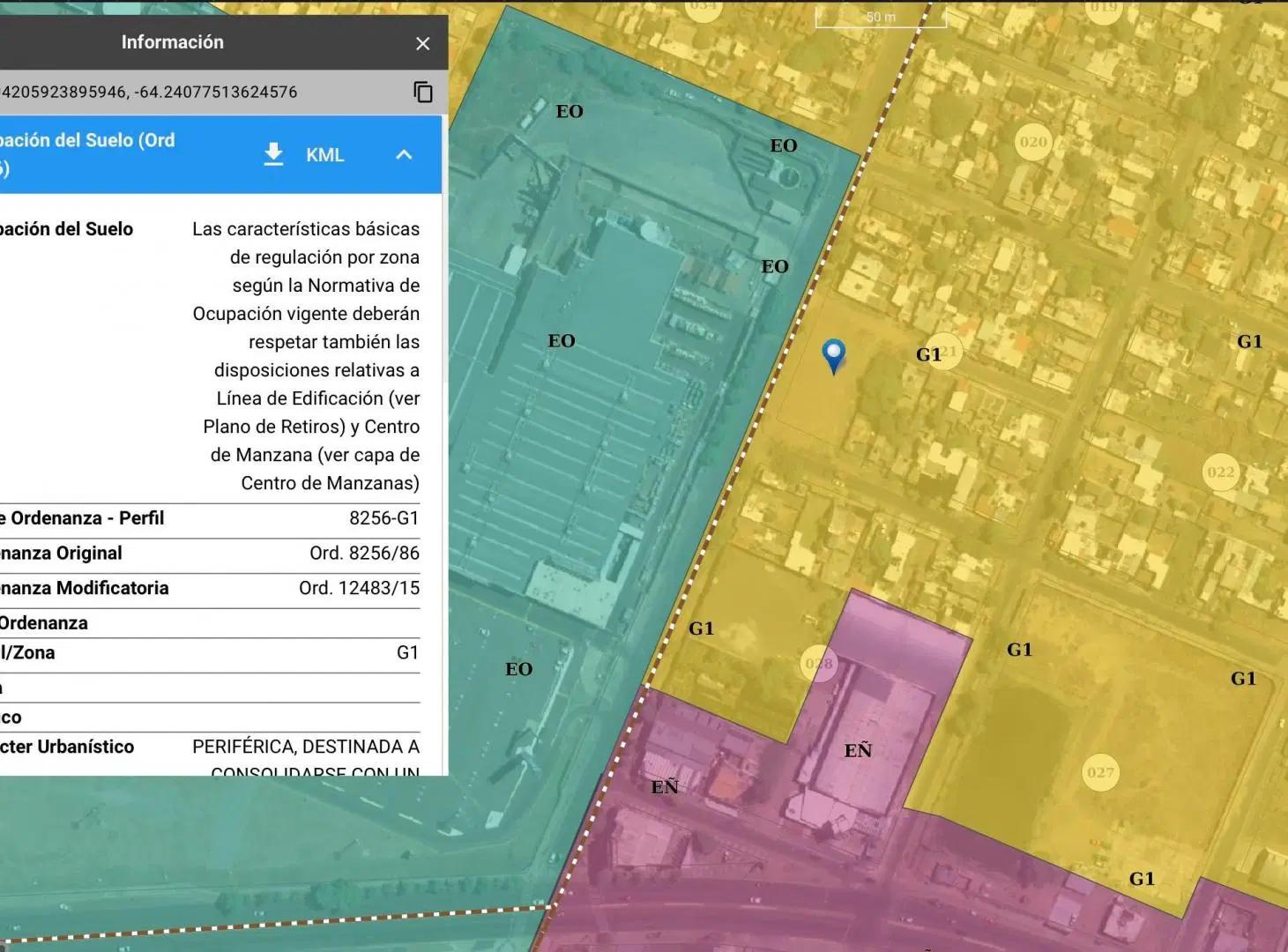Click the Información panel title
The image size is (1288, 952).
click(x=172, y=42)
